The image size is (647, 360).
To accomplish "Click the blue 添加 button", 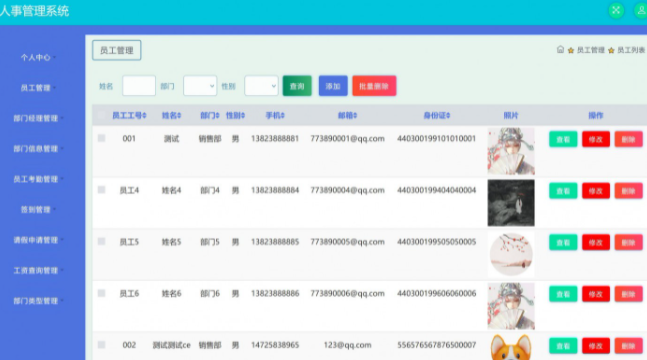I will [333, 86].
